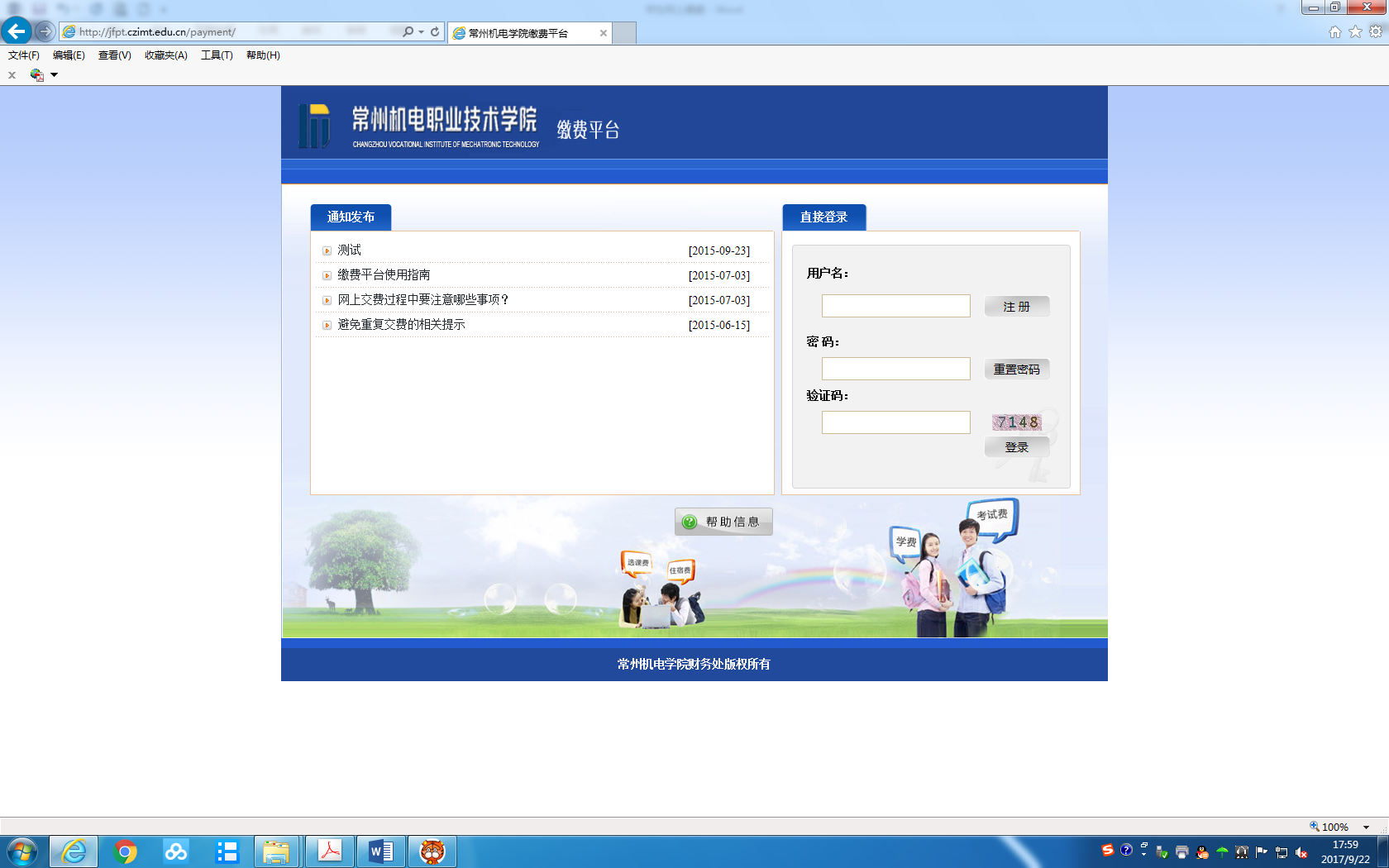Open browser settings gear icon
The width and height of the screenshot is (1389, 868).
(1376, 31)
